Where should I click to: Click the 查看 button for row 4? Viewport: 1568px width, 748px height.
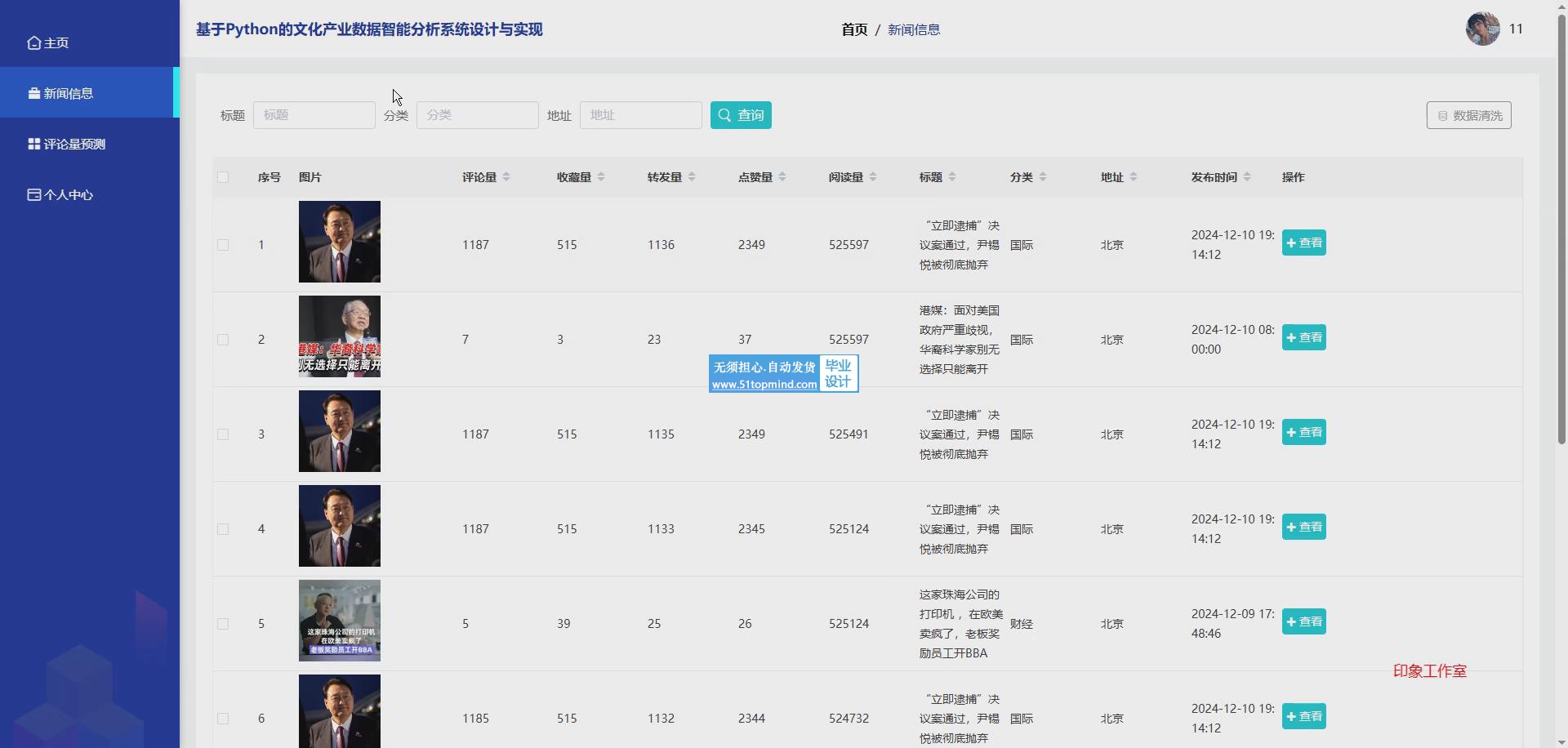point(1303,527)
